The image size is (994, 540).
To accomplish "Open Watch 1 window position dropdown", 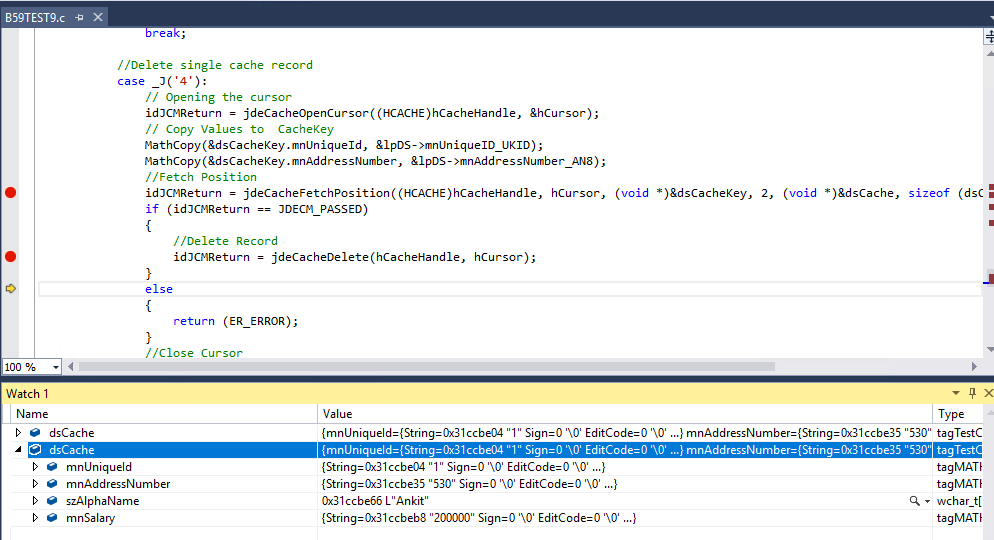I will point(955,394).
